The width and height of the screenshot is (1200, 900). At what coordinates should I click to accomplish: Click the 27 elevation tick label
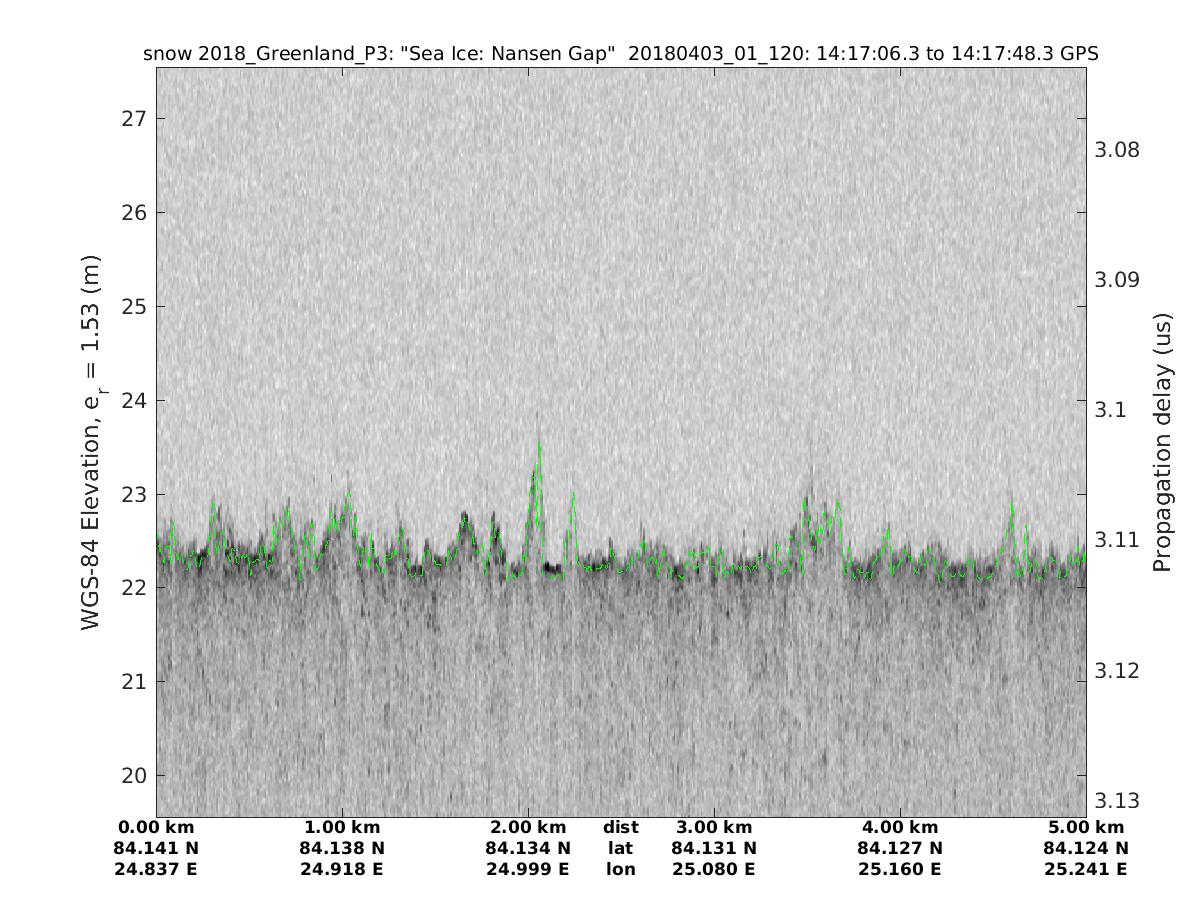[134, 119]
